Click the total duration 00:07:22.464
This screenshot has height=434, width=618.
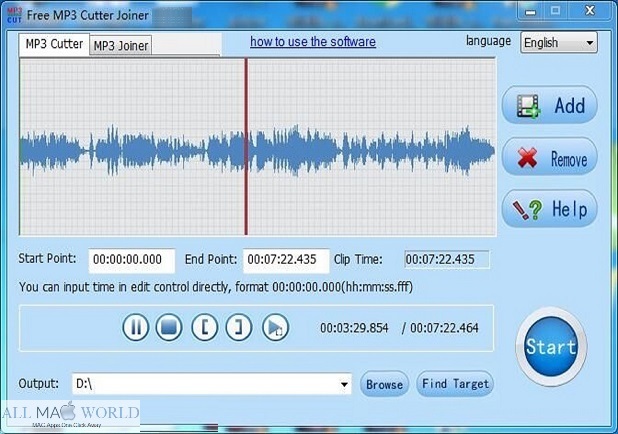coord(444,328)
